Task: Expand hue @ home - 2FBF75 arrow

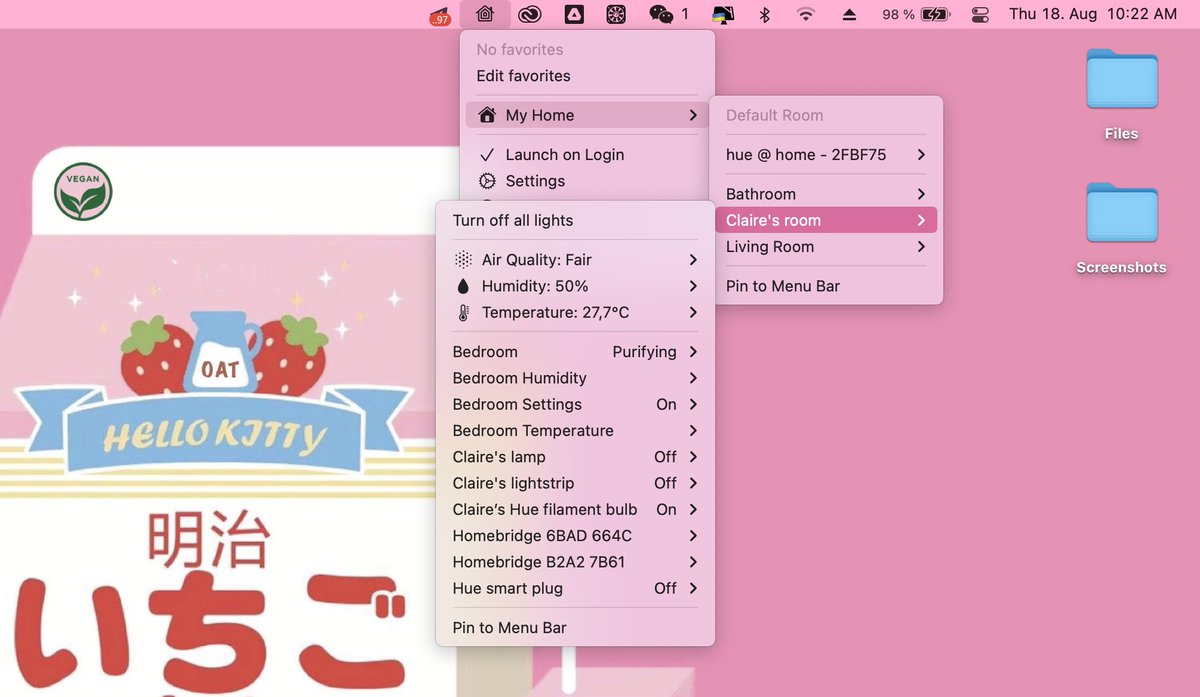Action: pos(921,155)
